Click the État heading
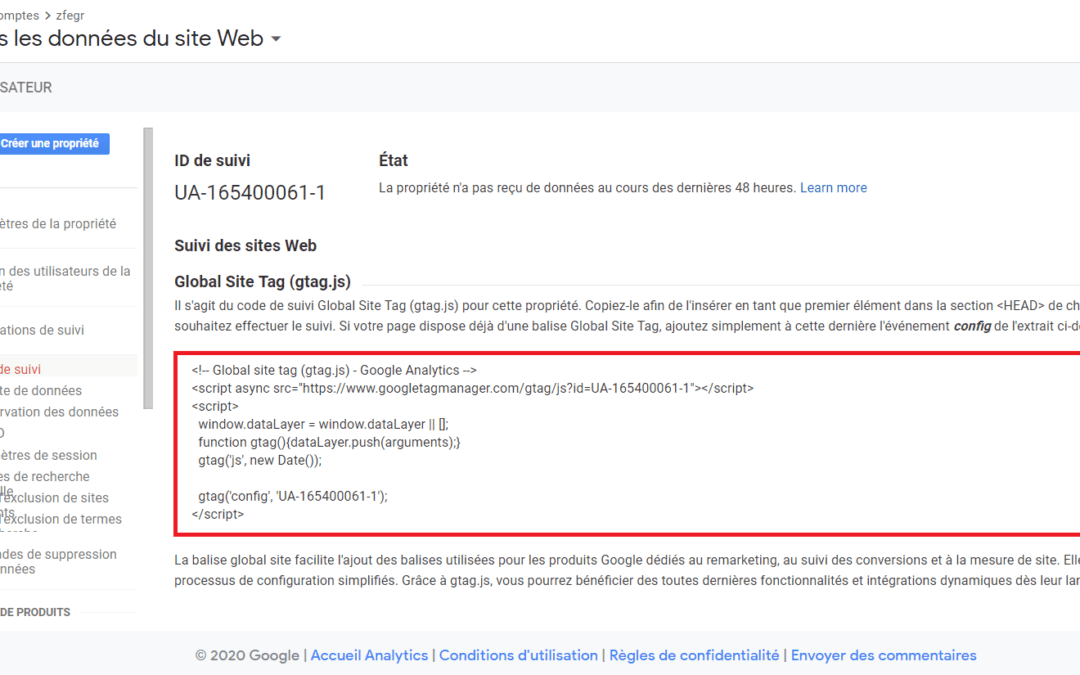 coord(393,160)
